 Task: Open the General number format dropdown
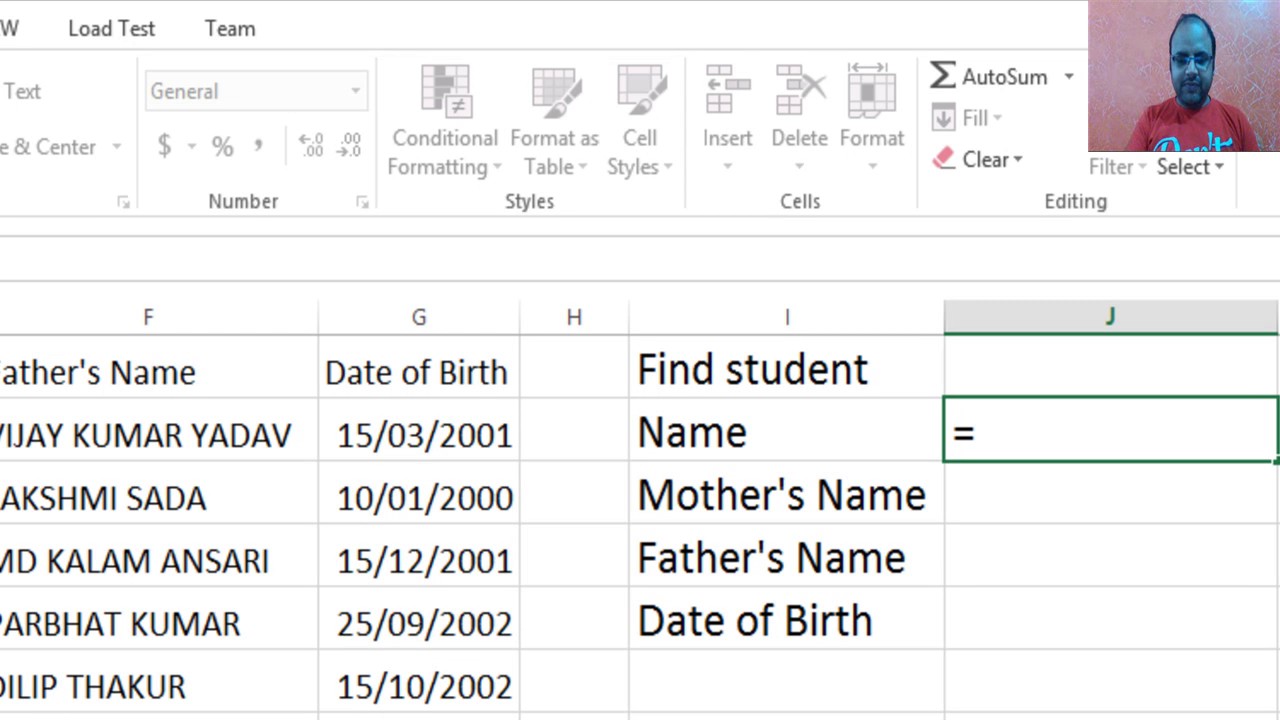(x=355, y=91)
